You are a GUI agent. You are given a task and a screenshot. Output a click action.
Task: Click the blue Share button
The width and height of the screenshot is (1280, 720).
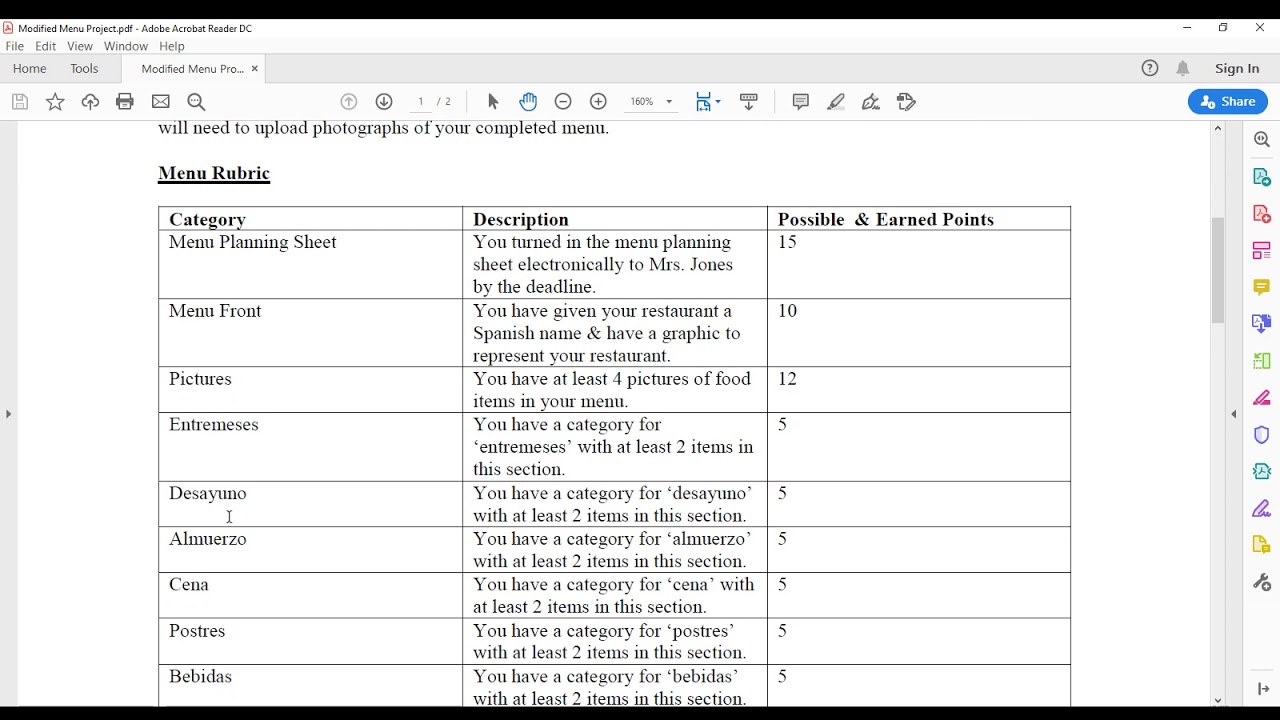coord(1228,102)
